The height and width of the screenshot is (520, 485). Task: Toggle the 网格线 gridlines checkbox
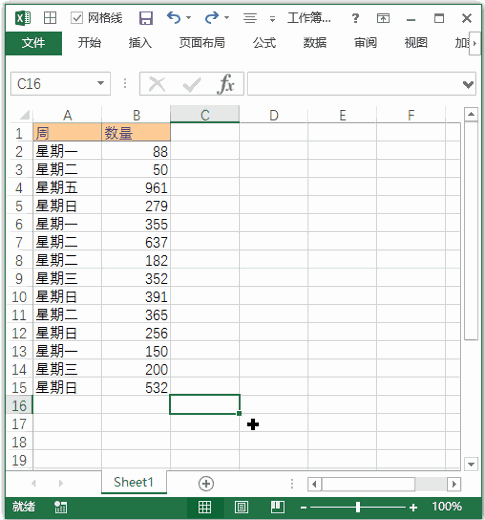(77, 18)
